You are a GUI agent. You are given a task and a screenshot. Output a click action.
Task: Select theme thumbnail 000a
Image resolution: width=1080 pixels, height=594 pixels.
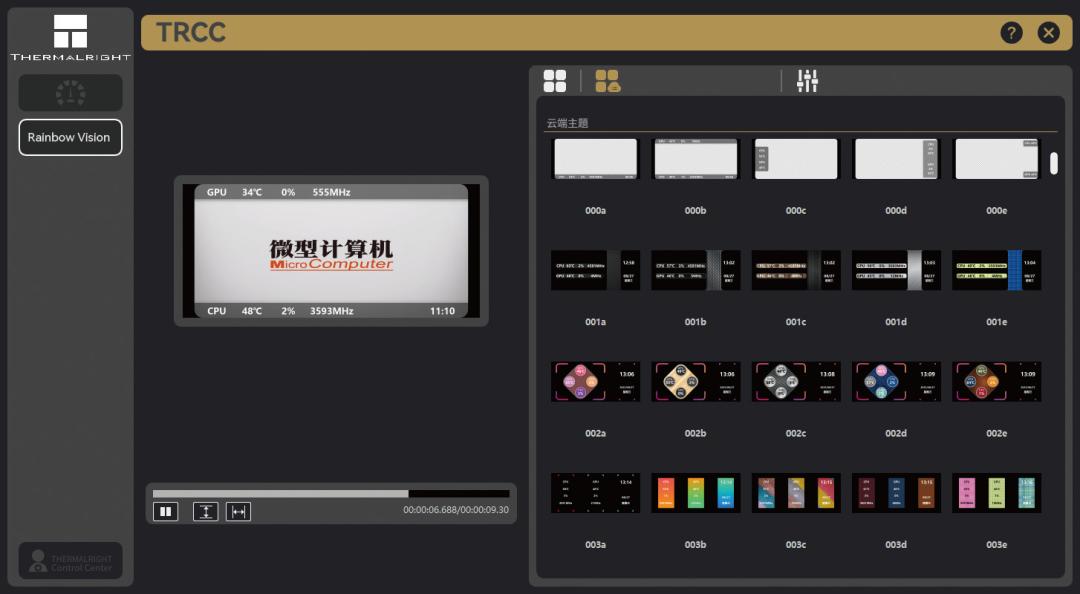[x=596, y=159]
